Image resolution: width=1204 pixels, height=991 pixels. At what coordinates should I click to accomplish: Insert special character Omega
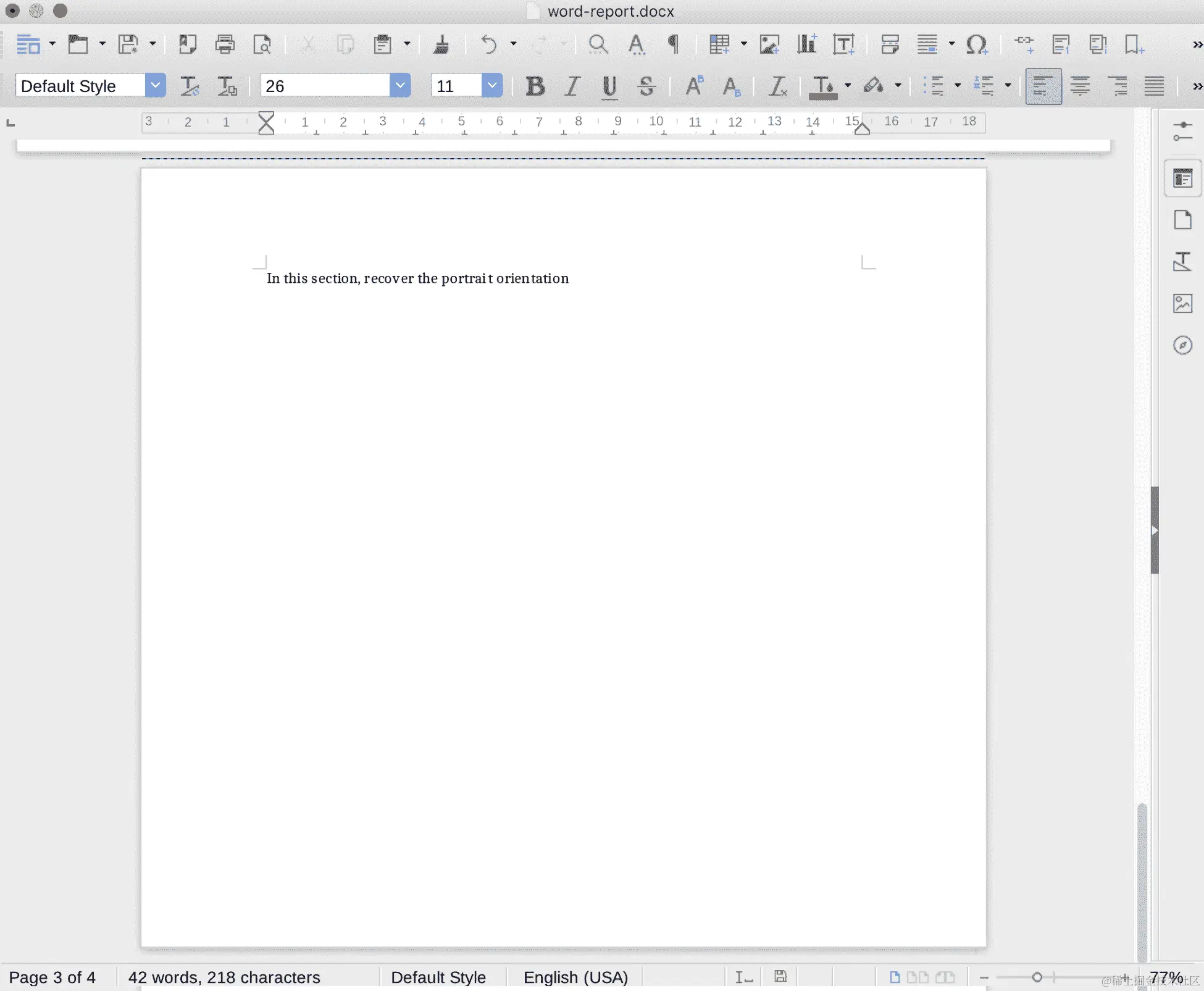click(x=977, y=44)
